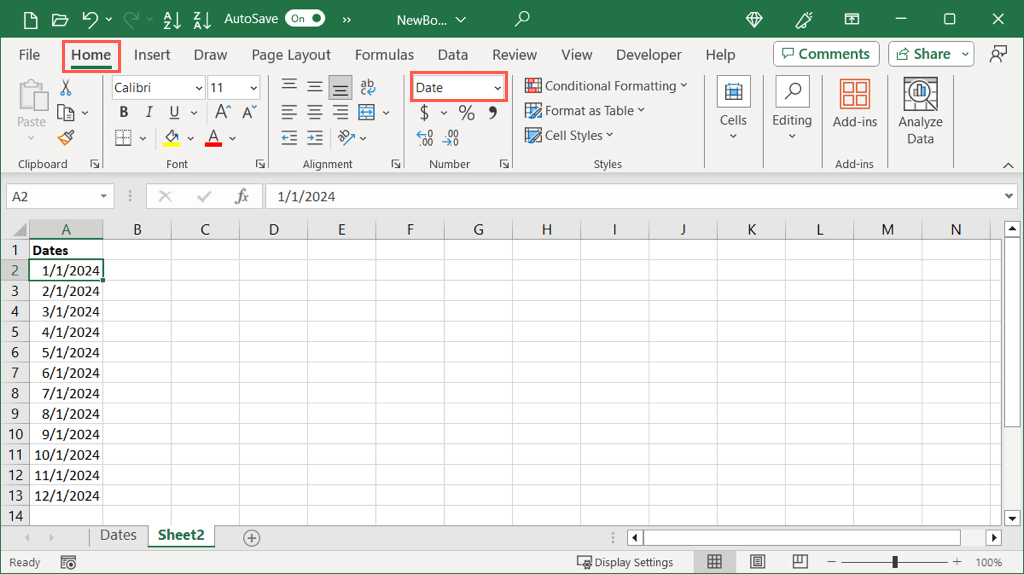Open the Comments pane button
The image size is (1024, 574).
[x=826, y=54]
